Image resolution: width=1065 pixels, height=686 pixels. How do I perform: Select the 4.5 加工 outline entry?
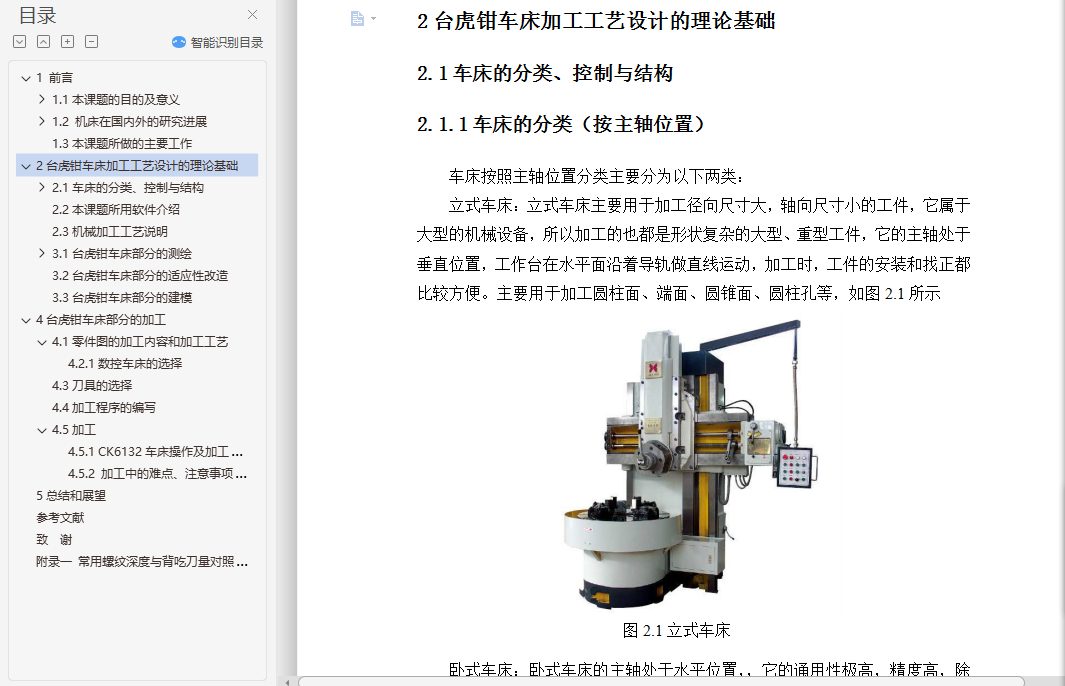(x=74, y=430)
